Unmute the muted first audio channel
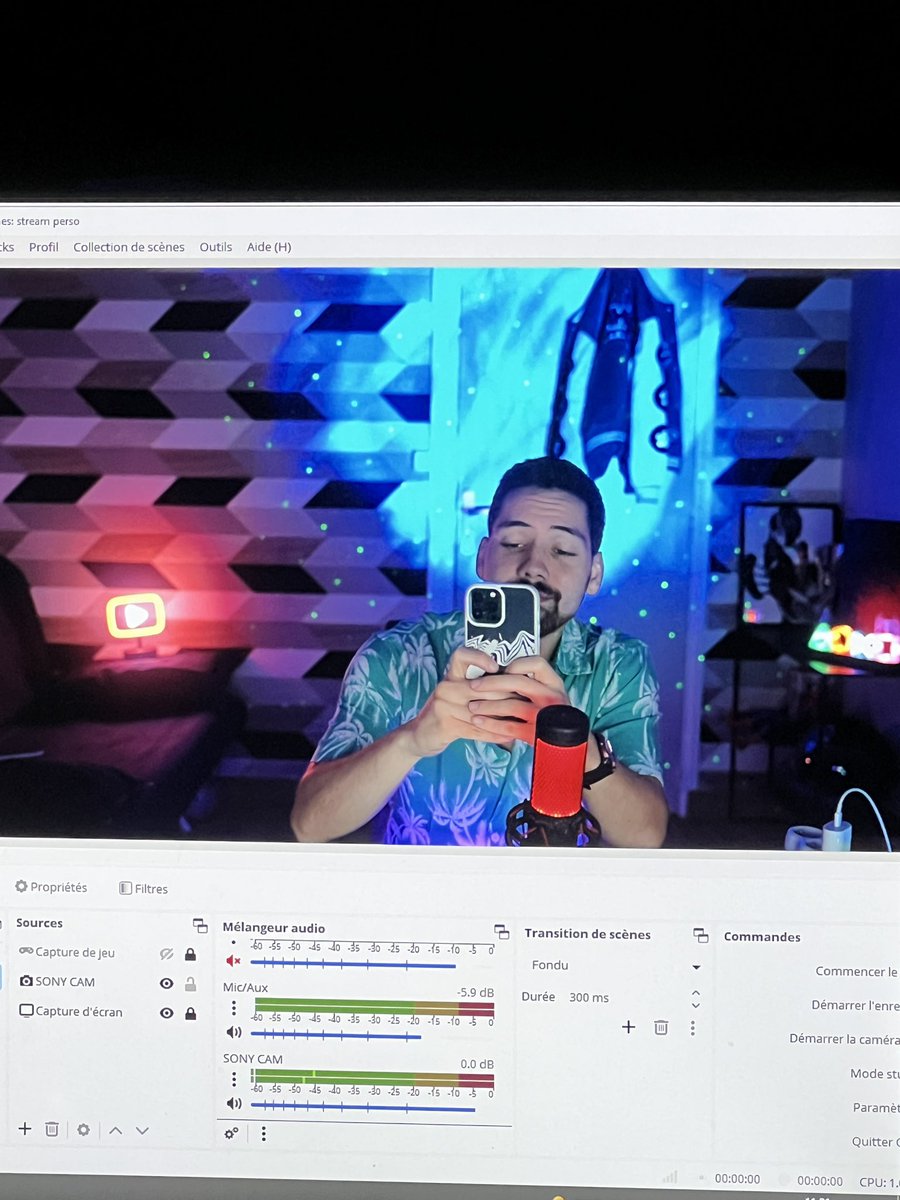 coord(234,961)
